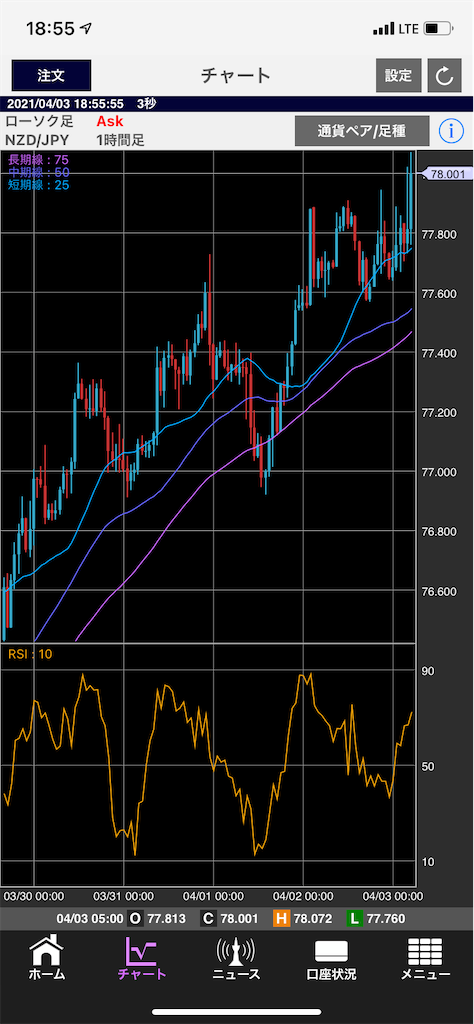Tap the 長期線：75 legend label

point(39,159)
